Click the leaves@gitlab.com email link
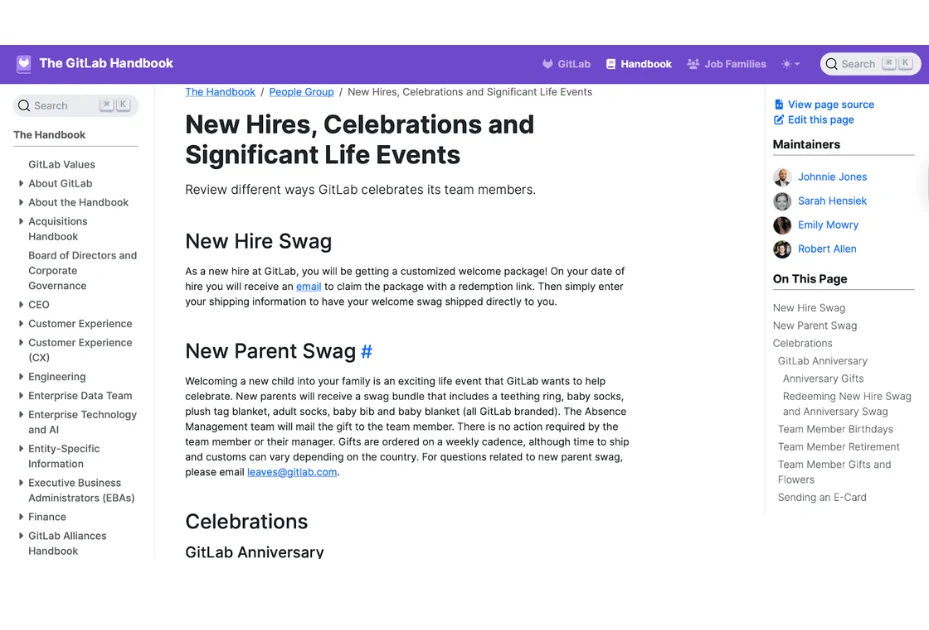 point(292,472)
